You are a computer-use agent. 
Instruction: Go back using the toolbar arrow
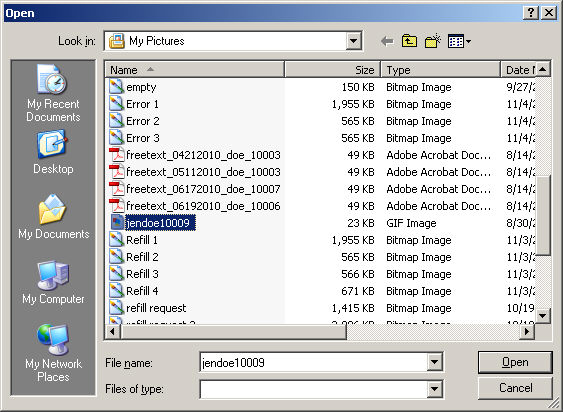[x=387, y=41]
